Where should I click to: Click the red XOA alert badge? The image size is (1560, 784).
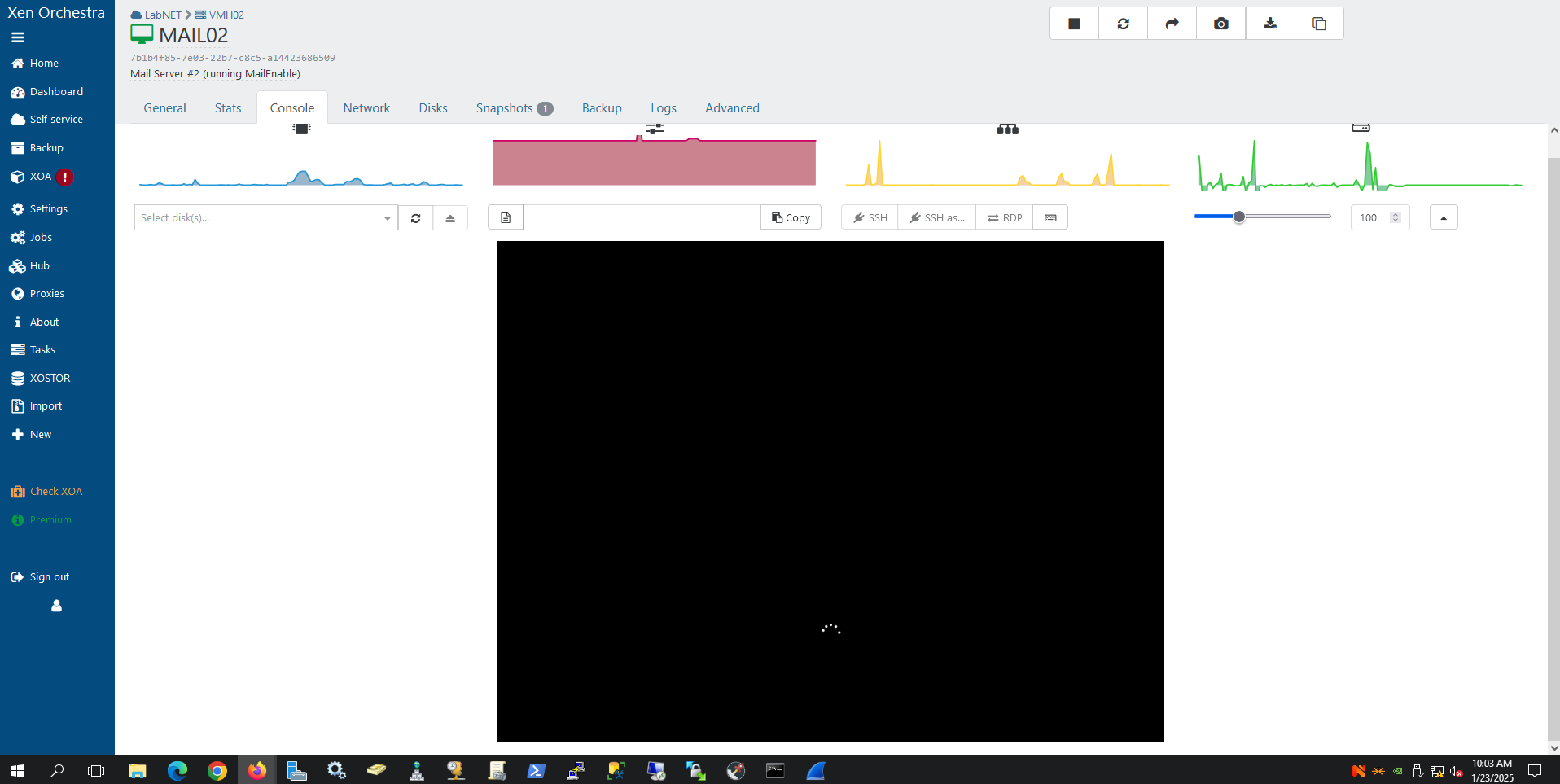(x=65, y=177)
